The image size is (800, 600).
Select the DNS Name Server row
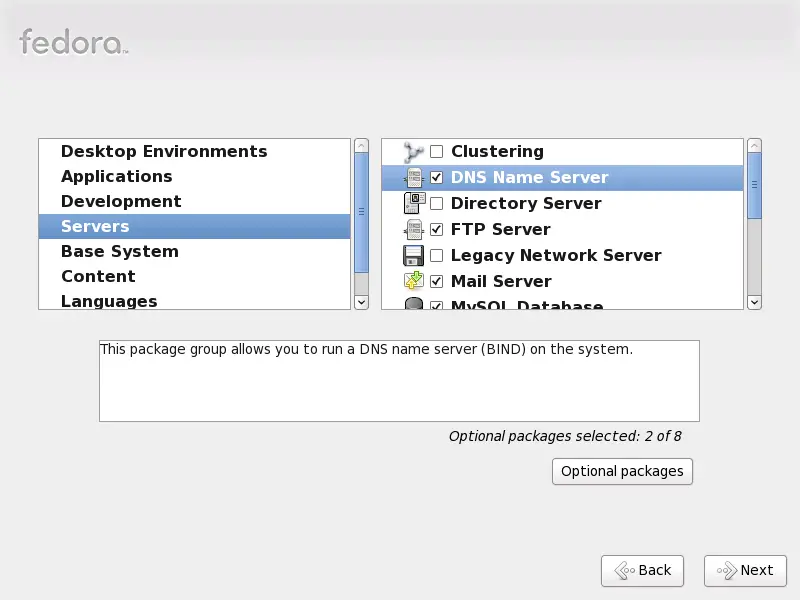click(x=562, y=178)
